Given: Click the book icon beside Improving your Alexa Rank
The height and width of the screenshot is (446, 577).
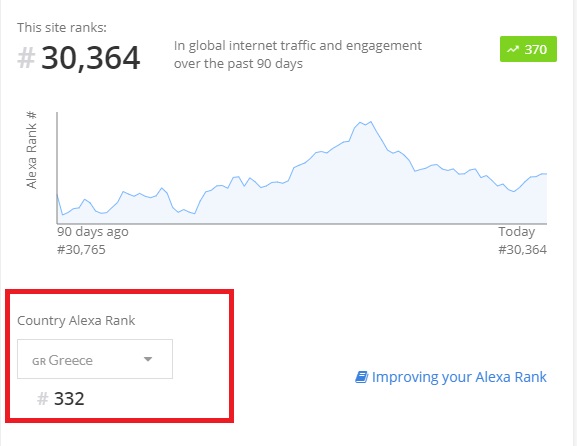Looking at the screenshot, I should [x=361, y=377].
